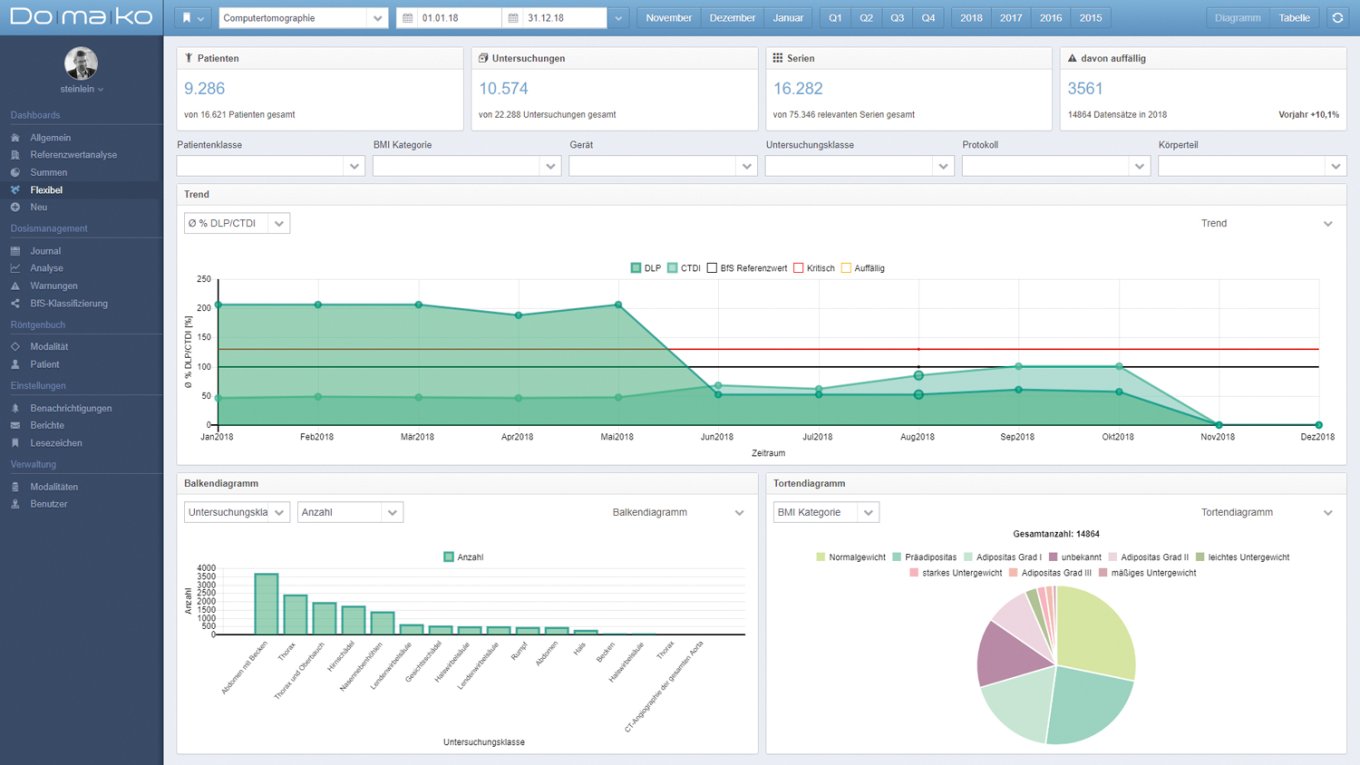Image resolution: width=1360 pixels, height=765 pixels.
Task: Open Warnungen in the sidebar
Action: (x=54, y=286)
